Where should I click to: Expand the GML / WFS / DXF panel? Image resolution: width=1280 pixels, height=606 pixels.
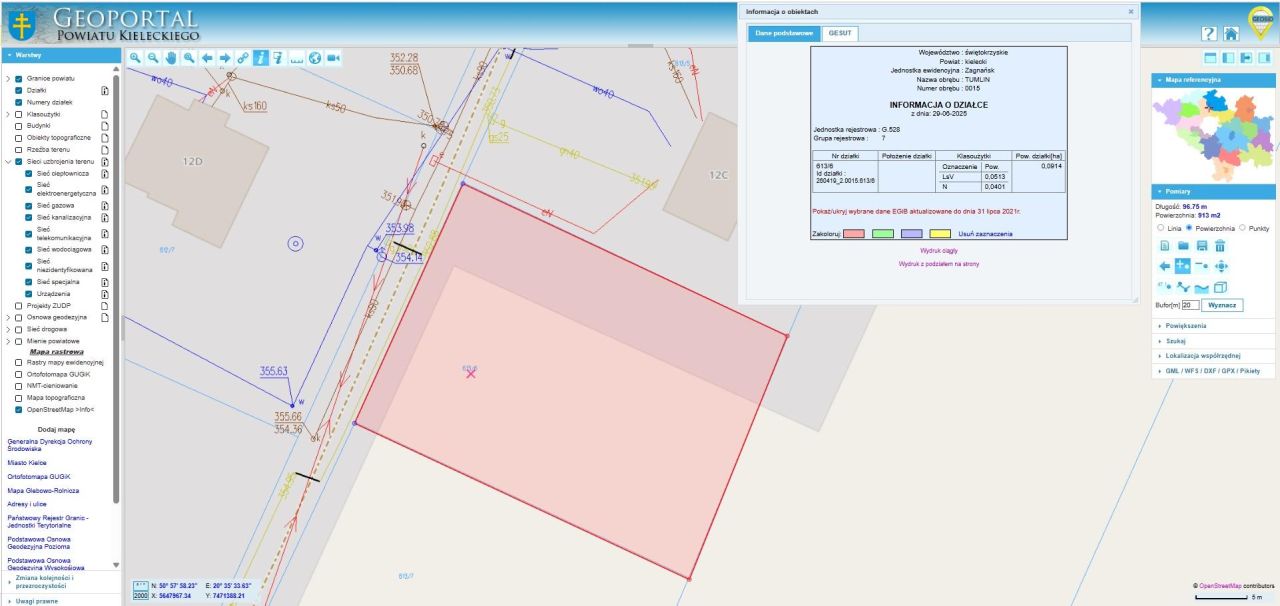click(1214, 371)
